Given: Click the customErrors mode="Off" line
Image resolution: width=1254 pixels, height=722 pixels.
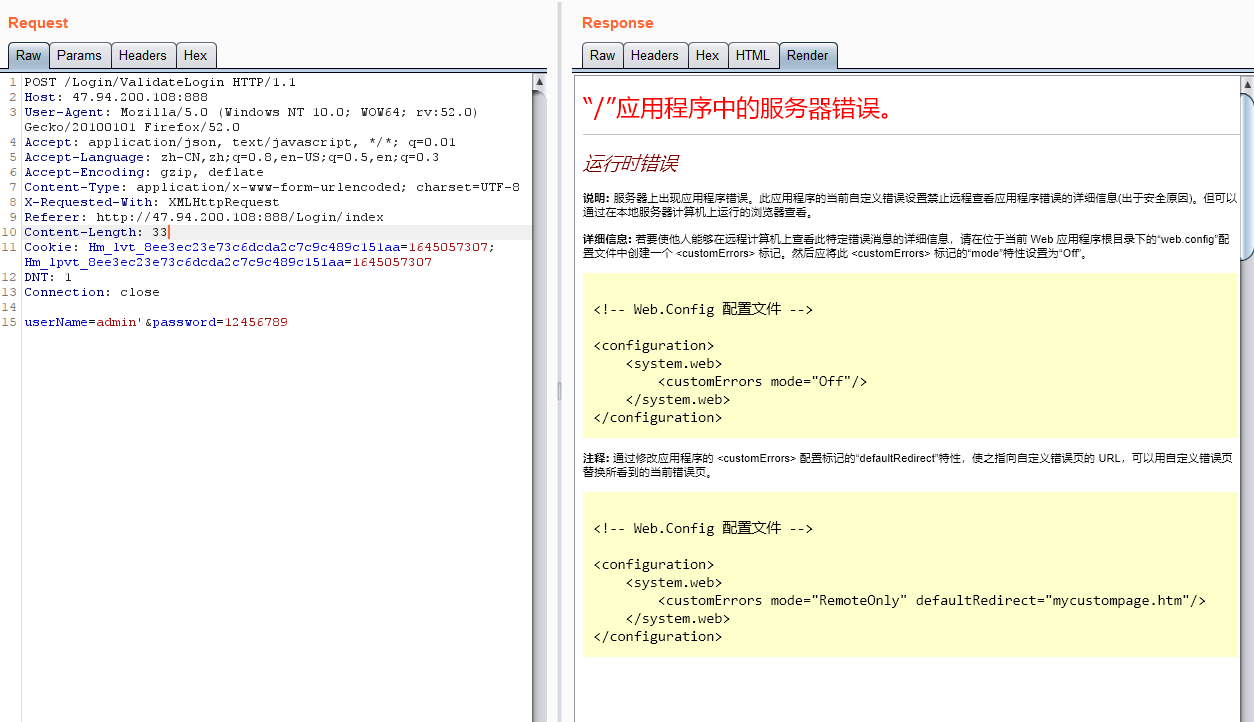Looking at the screenshot, I should tap(762, 381).
